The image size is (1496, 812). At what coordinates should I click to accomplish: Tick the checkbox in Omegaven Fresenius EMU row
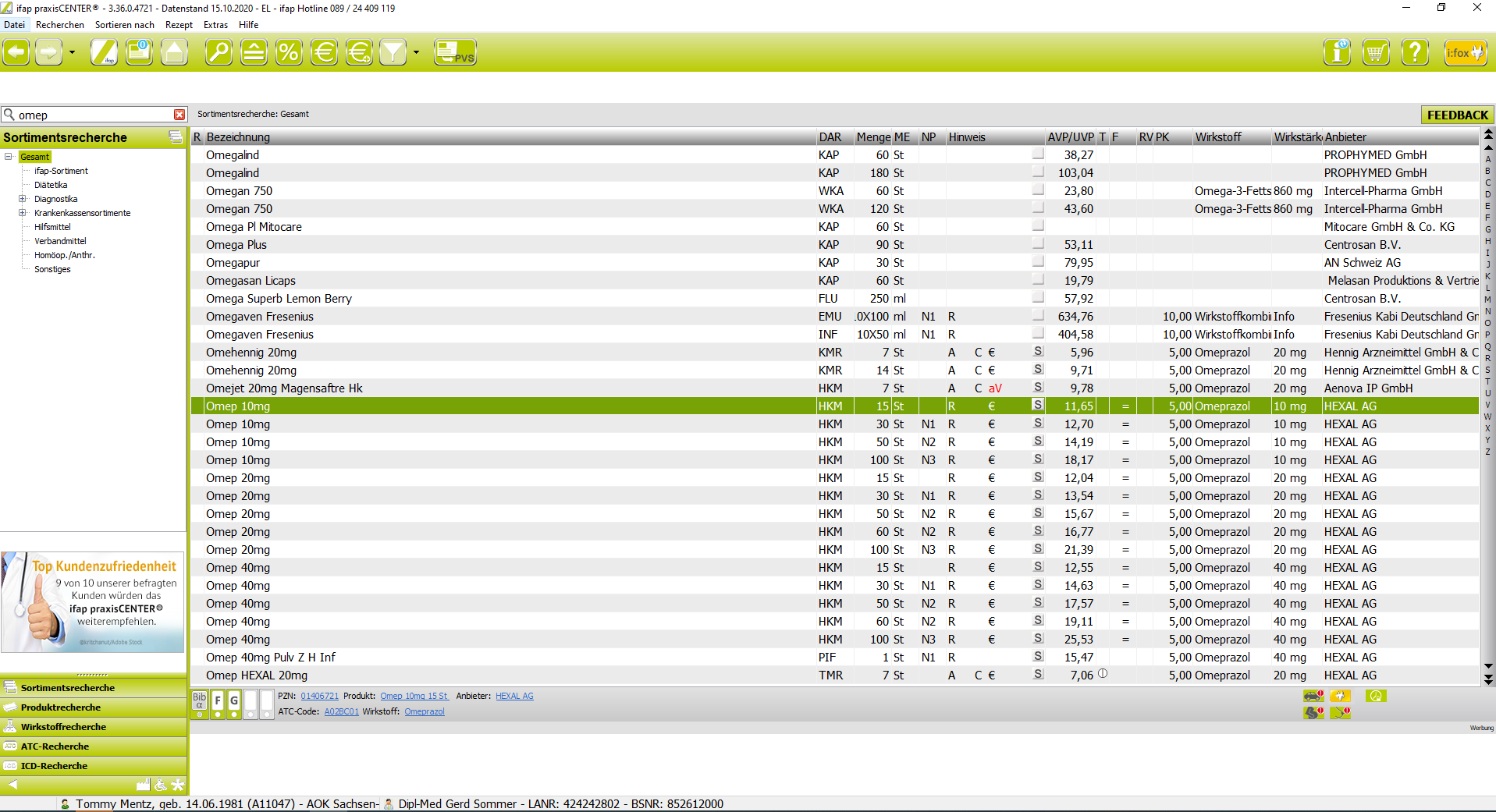pos(1038,315)
